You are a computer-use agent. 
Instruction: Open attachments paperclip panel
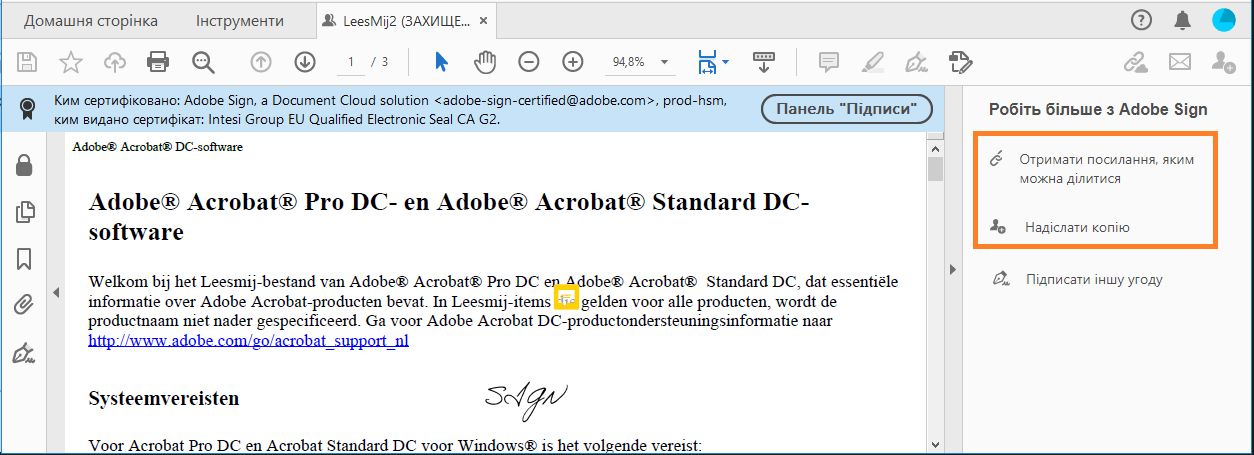(24, 305)
